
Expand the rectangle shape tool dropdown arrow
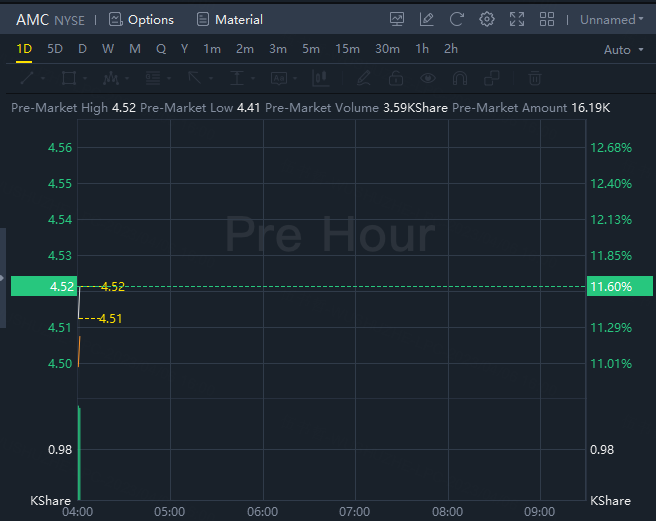85,78
